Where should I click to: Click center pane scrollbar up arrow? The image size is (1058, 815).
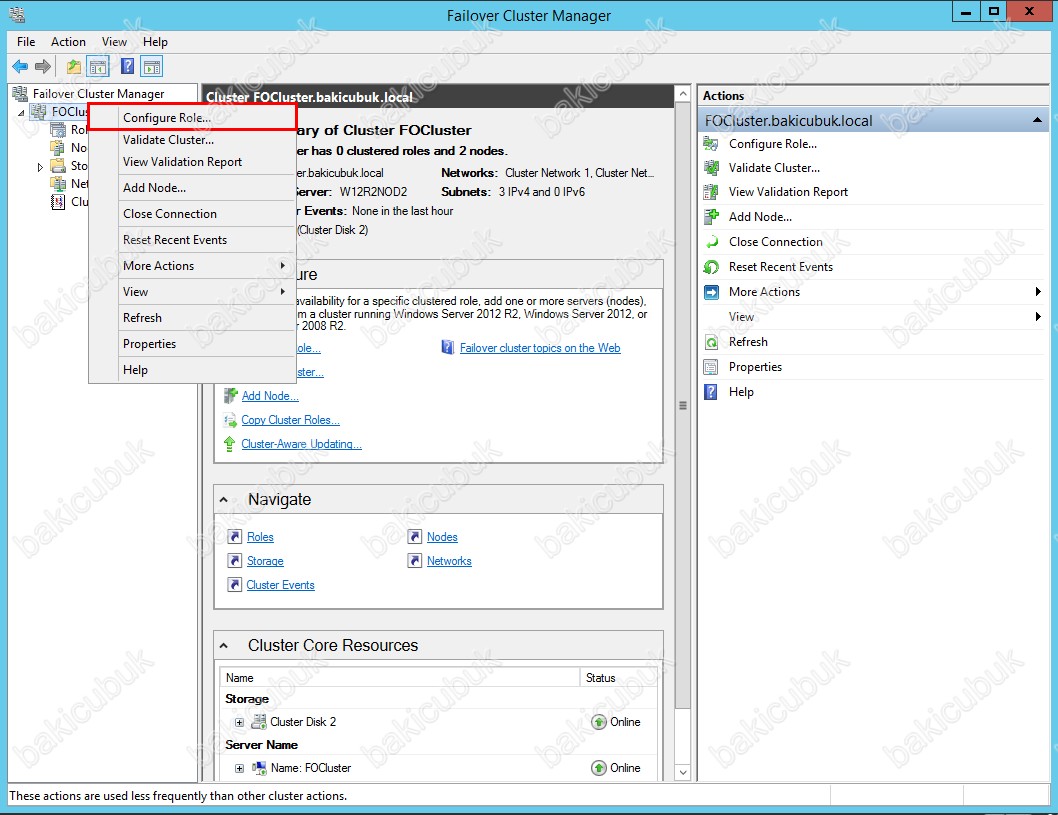click(683, 94)
